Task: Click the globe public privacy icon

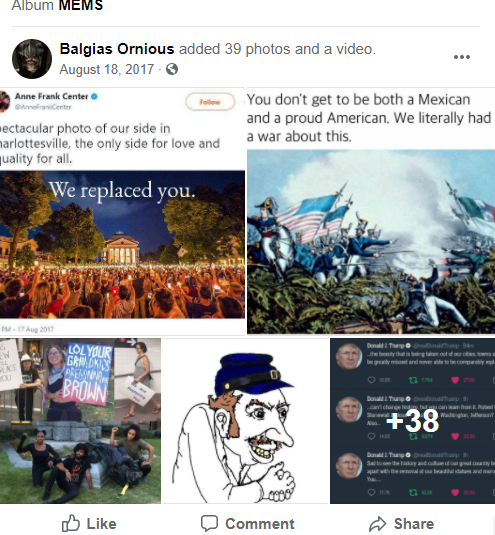Action: tap(172, 69)
